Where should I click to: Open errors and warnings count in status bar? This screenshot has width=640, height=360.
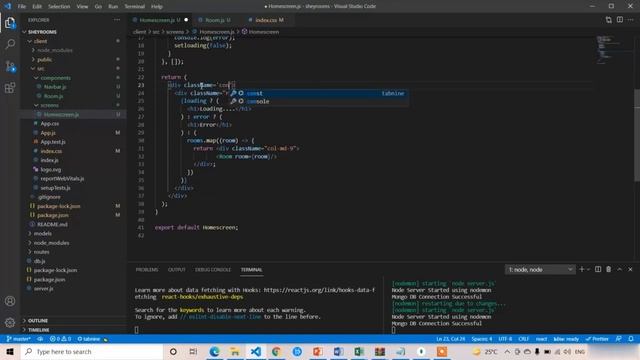point(60,339)
